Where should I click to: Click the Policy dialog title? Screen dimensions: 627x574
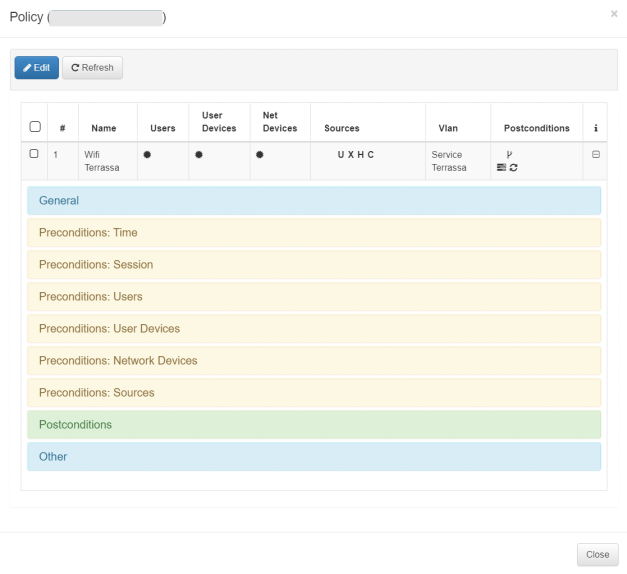click(88, 17)
